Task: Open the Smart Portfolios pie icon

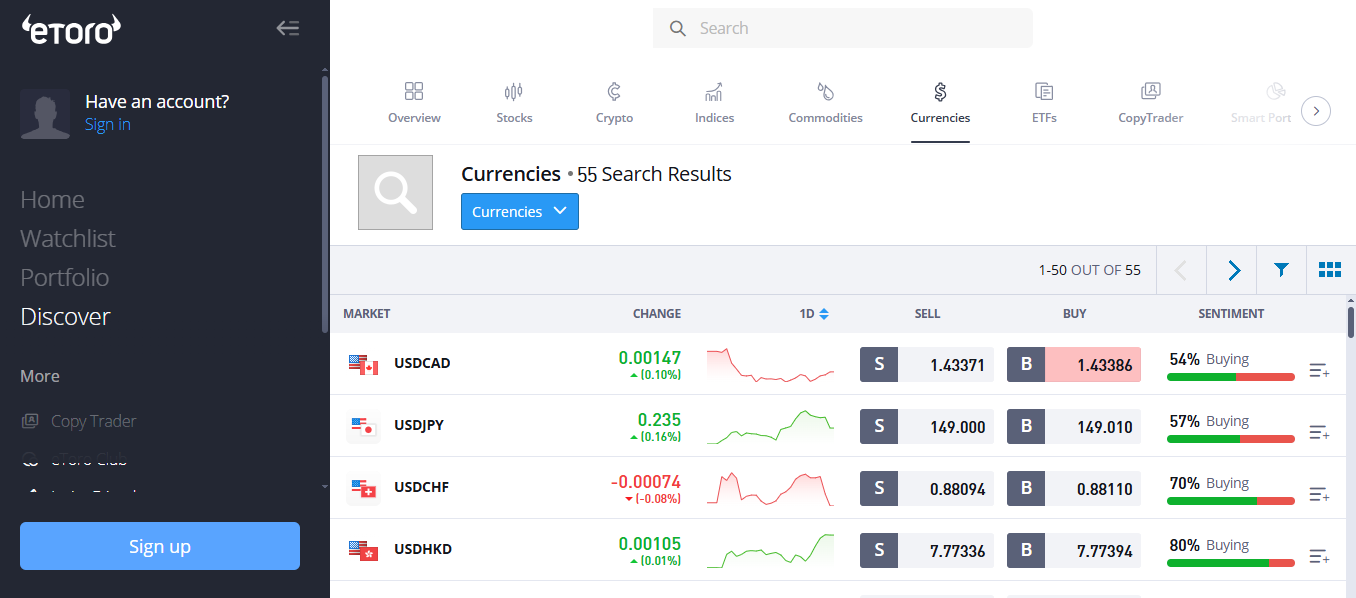Action: click(x=1275, y=92)
